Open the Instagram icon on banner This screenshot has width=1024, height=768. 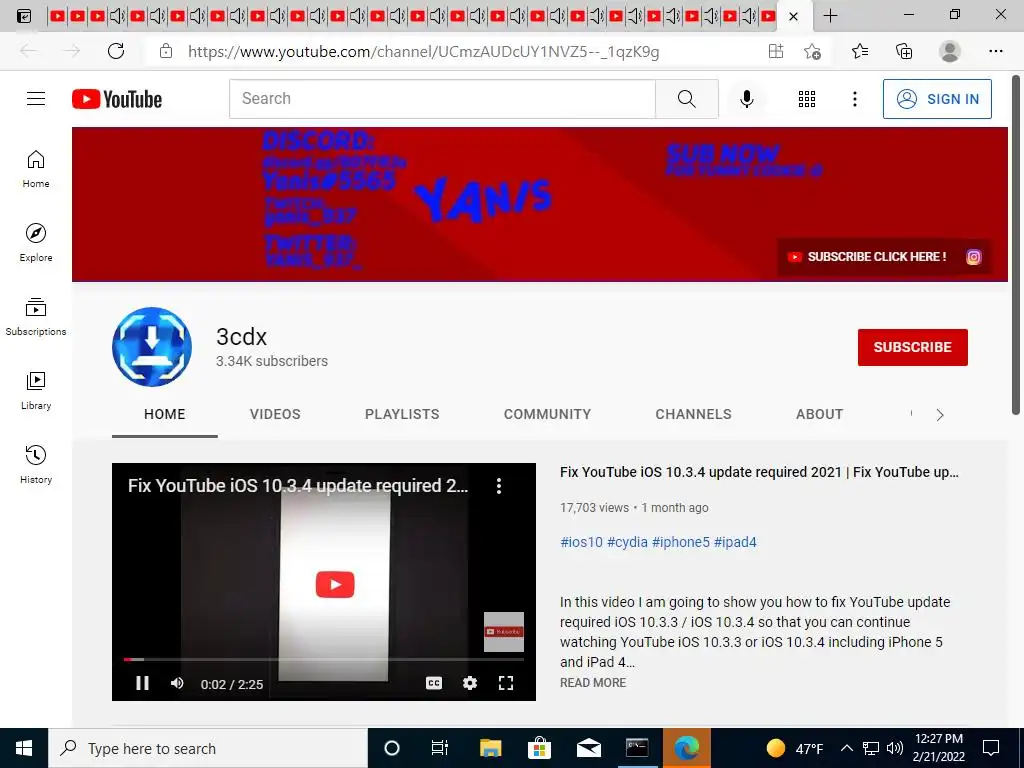[x=973, y=257]
